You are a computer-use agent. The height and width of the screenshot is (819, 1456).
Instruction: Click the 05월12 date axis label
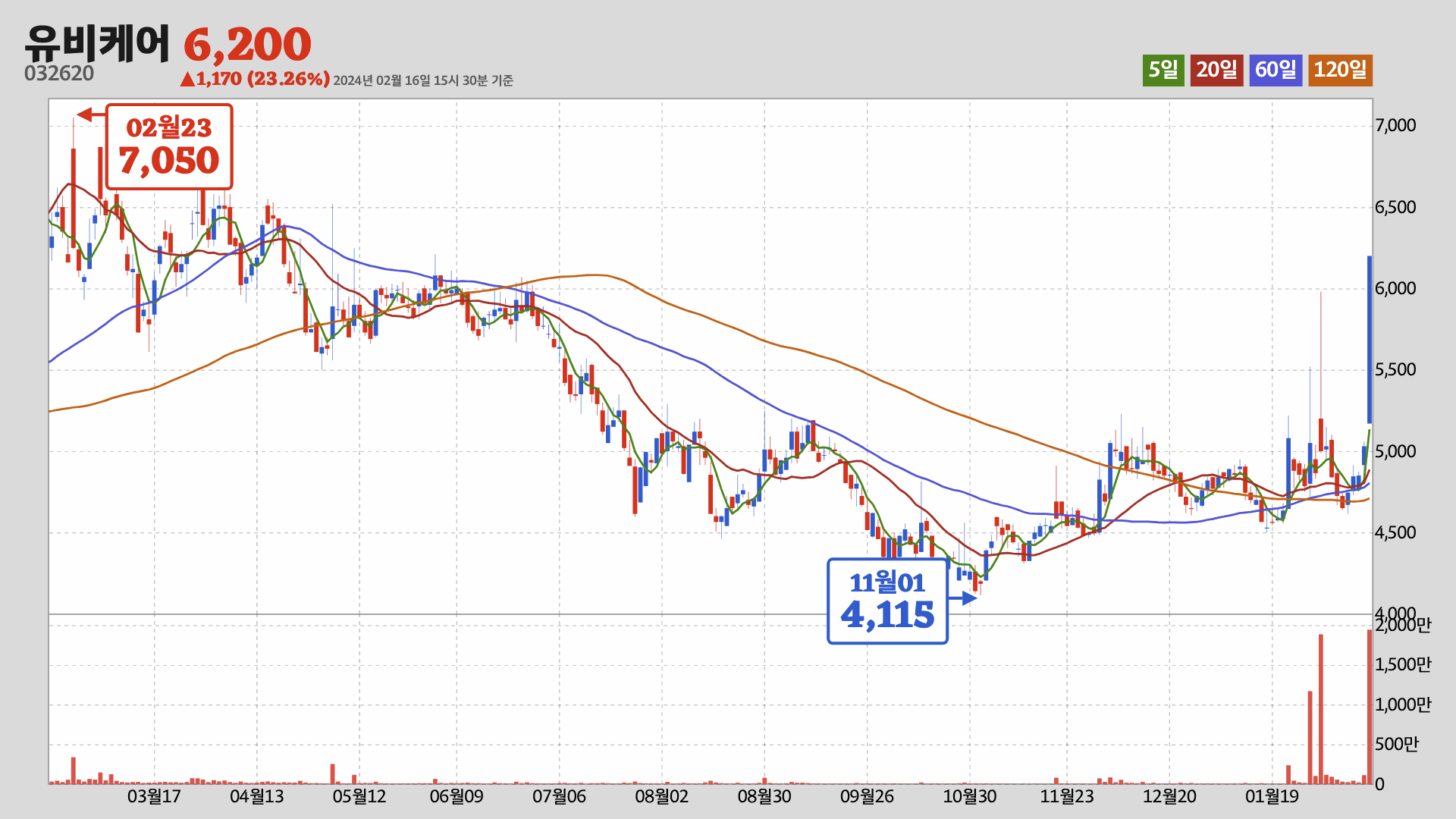[359, 796]
